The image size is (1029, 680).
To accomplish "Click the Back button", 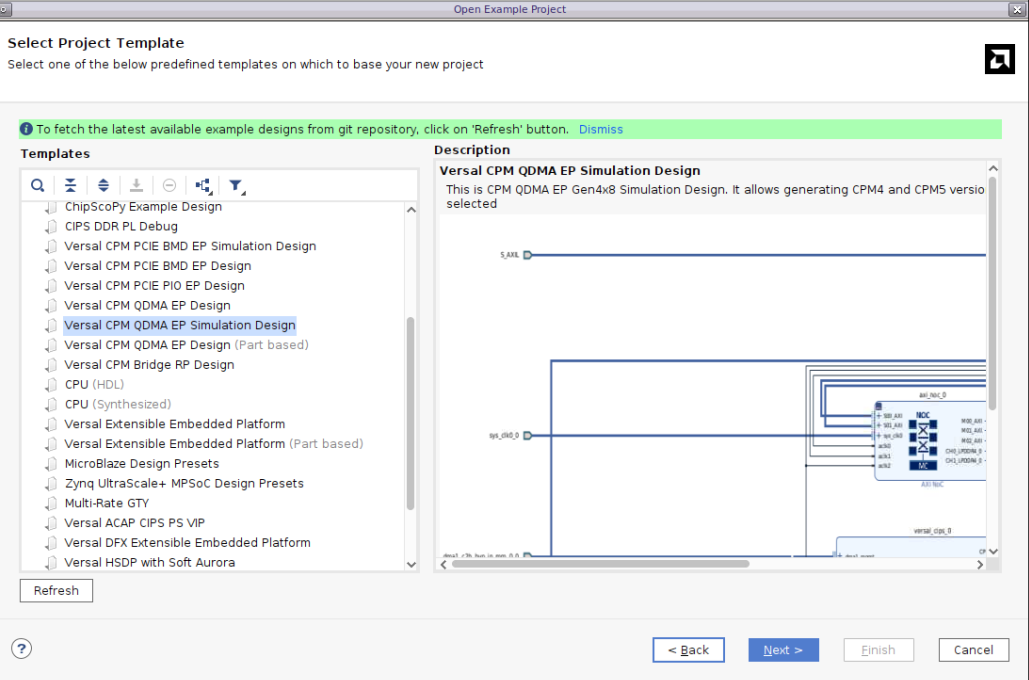I will point(688,649).
